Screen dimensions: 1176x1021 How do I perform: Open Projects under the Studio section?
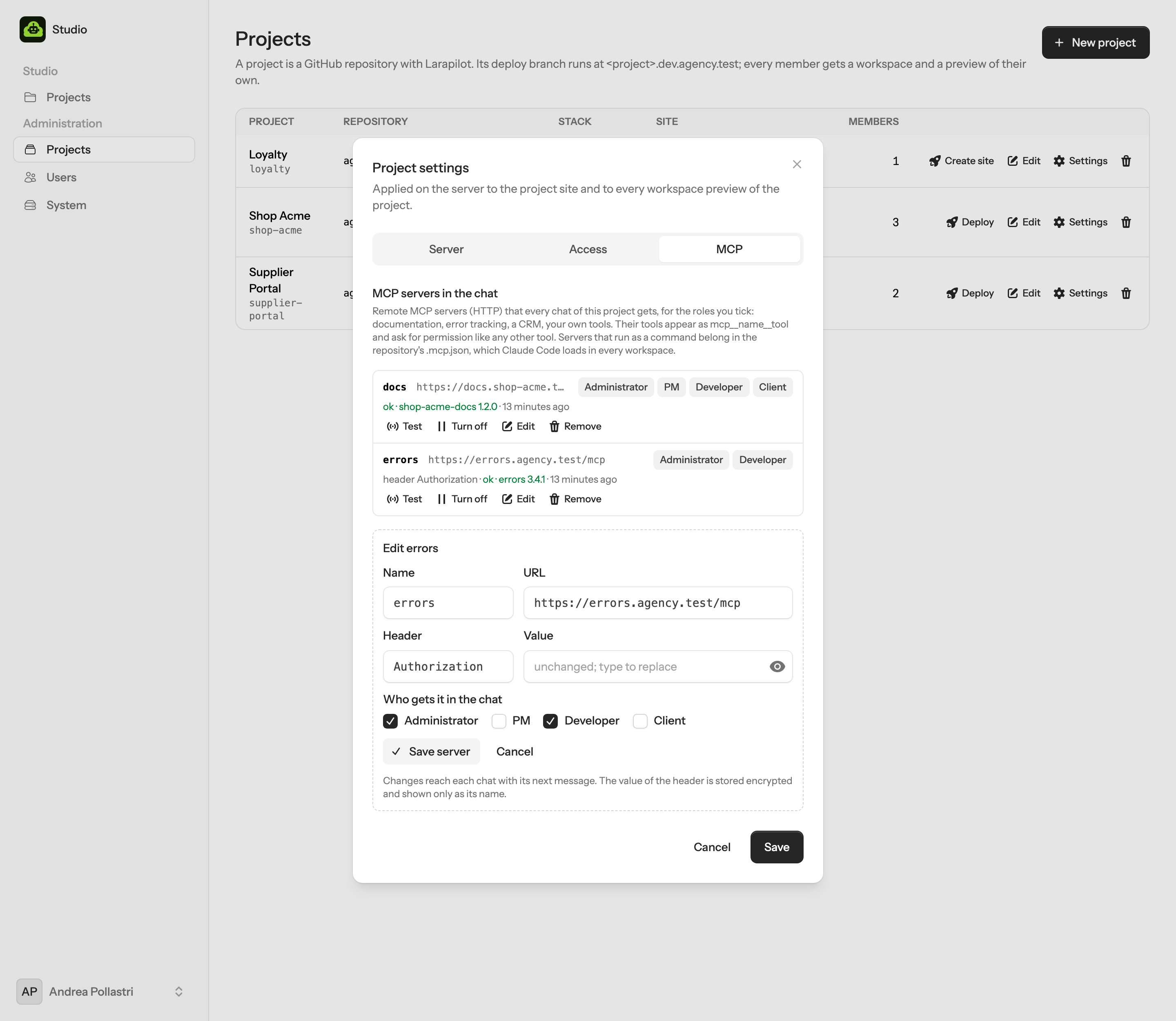point(104,98)
